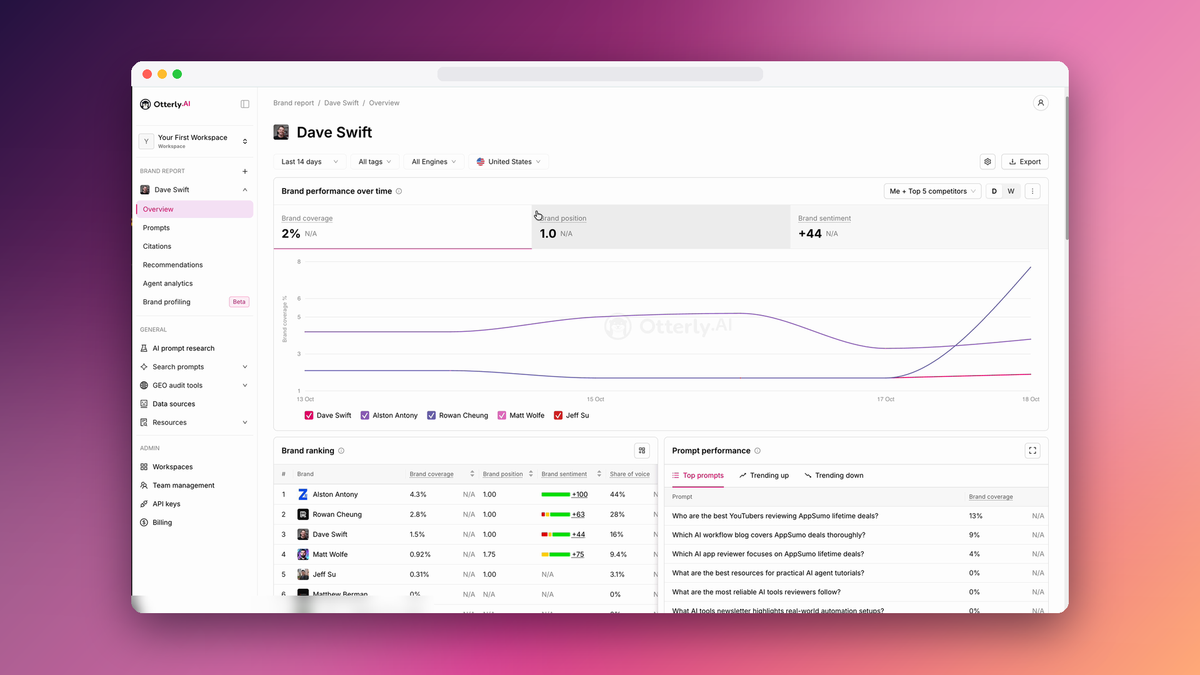
Task: Switch chart to daily view (D)
Action: tap(994, 191)
